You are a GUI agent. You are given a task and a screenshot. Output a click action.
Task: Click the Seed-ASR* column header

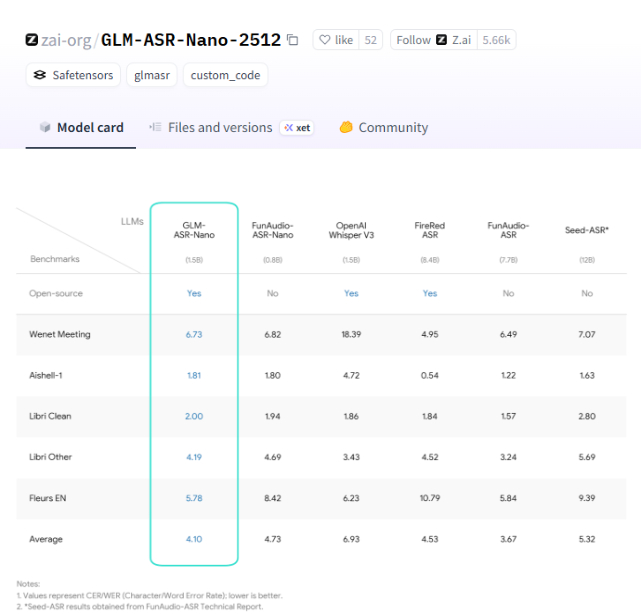click(587, 232)
